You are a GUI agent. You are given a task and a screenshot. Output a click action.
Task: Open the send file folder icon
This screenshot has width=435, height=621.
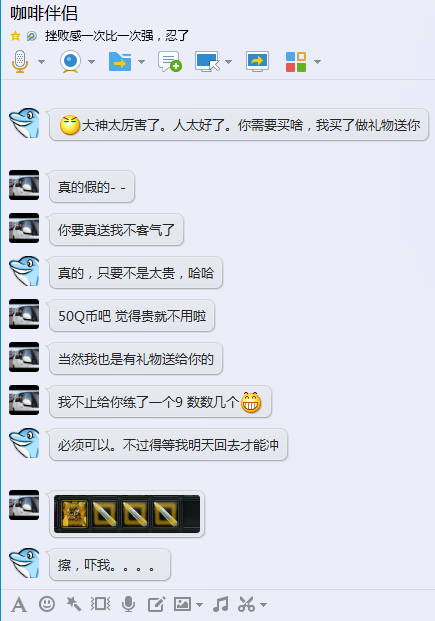(120, 62)
